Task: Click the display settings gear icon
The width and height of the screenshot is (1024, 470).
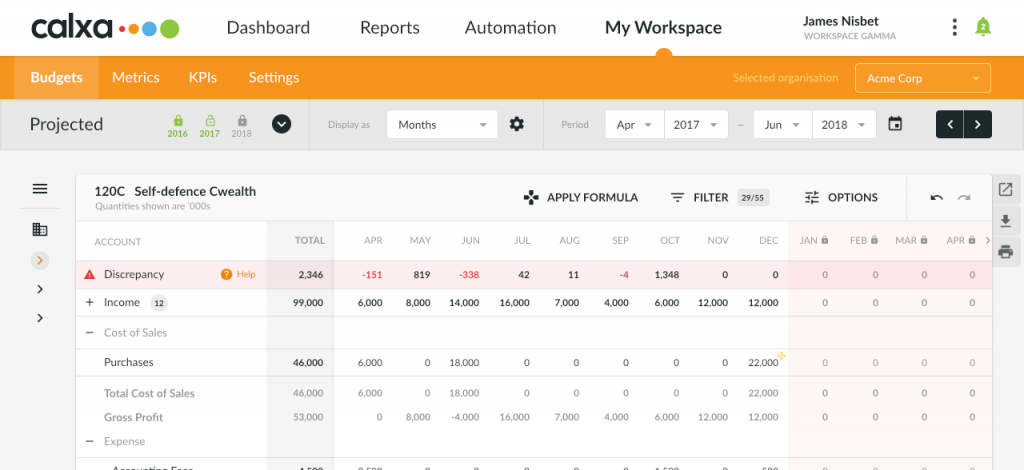Action: click(x=517, y=125)
